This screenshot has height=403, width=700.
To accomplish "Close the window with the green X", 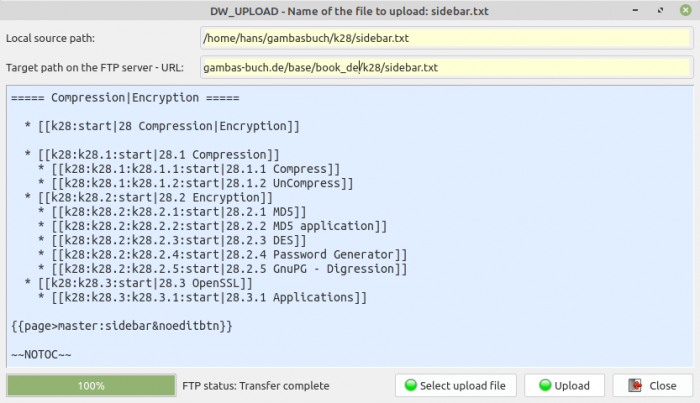I will coord(684,11).
